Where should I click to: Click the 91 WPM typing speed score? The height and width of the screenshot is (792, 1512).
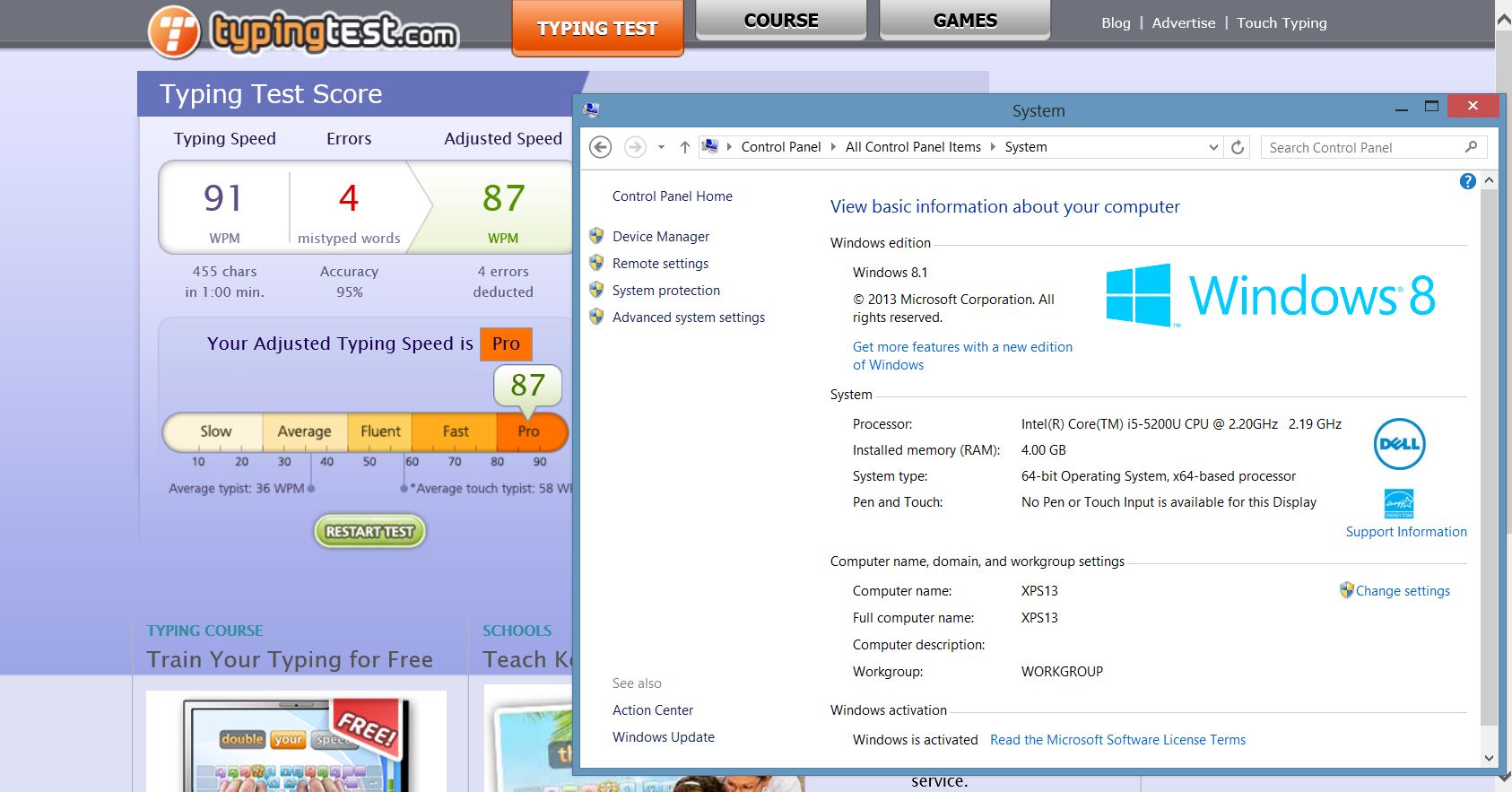223,199
